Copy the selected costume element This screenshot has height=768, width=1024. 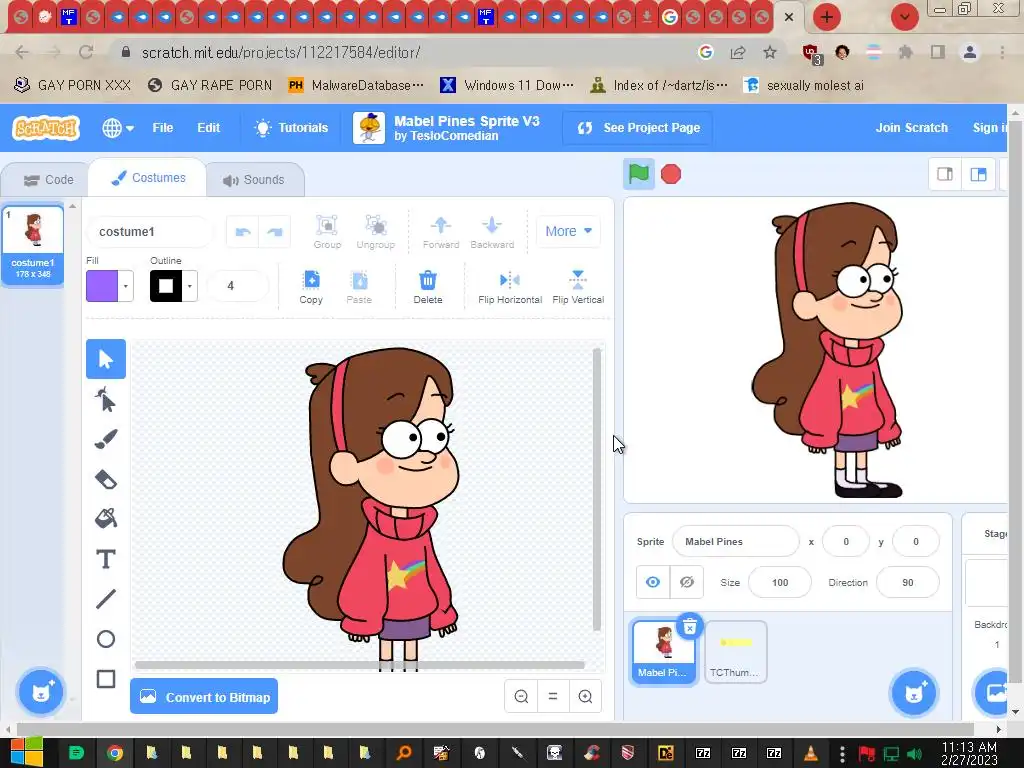(311, 287)
